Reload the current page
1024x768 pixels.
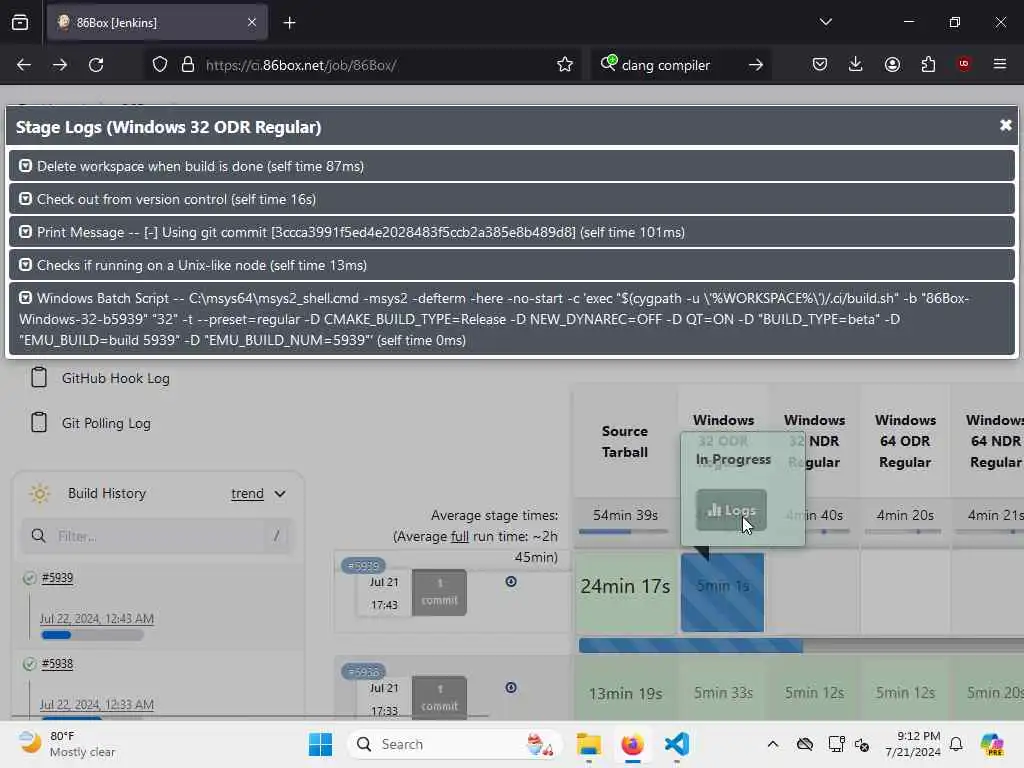tap(96, 65)
